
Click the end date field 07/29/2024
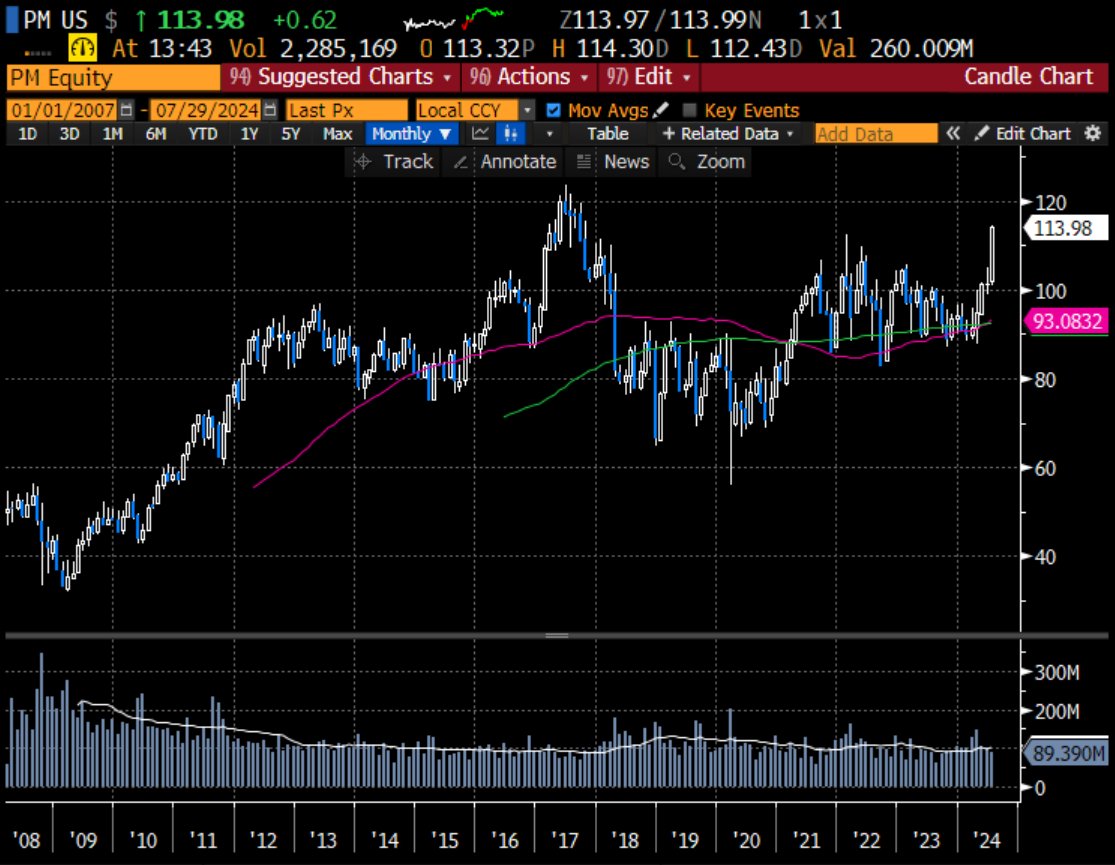[206, 110]
